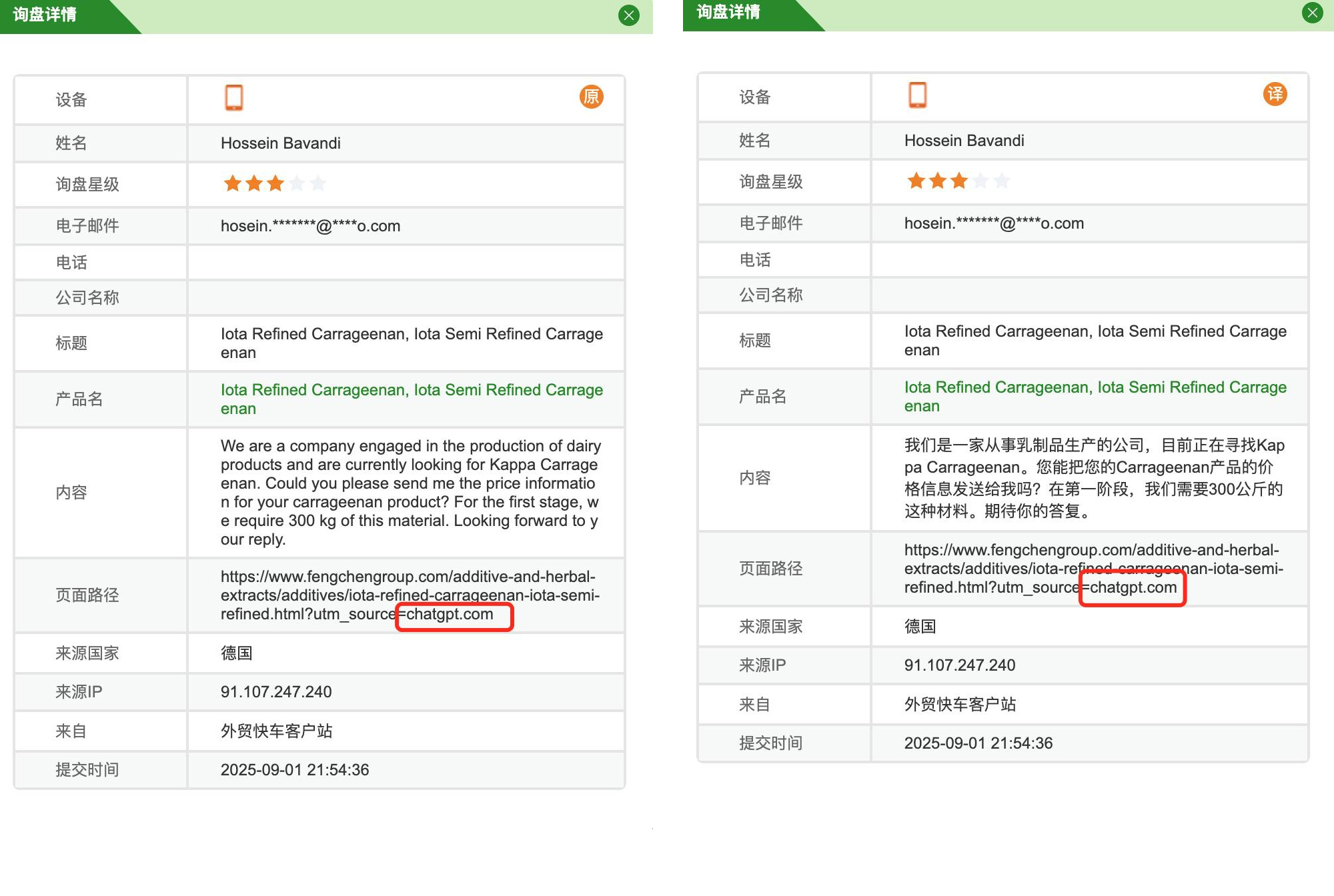Click the mobile device icon in left panel

233,97
